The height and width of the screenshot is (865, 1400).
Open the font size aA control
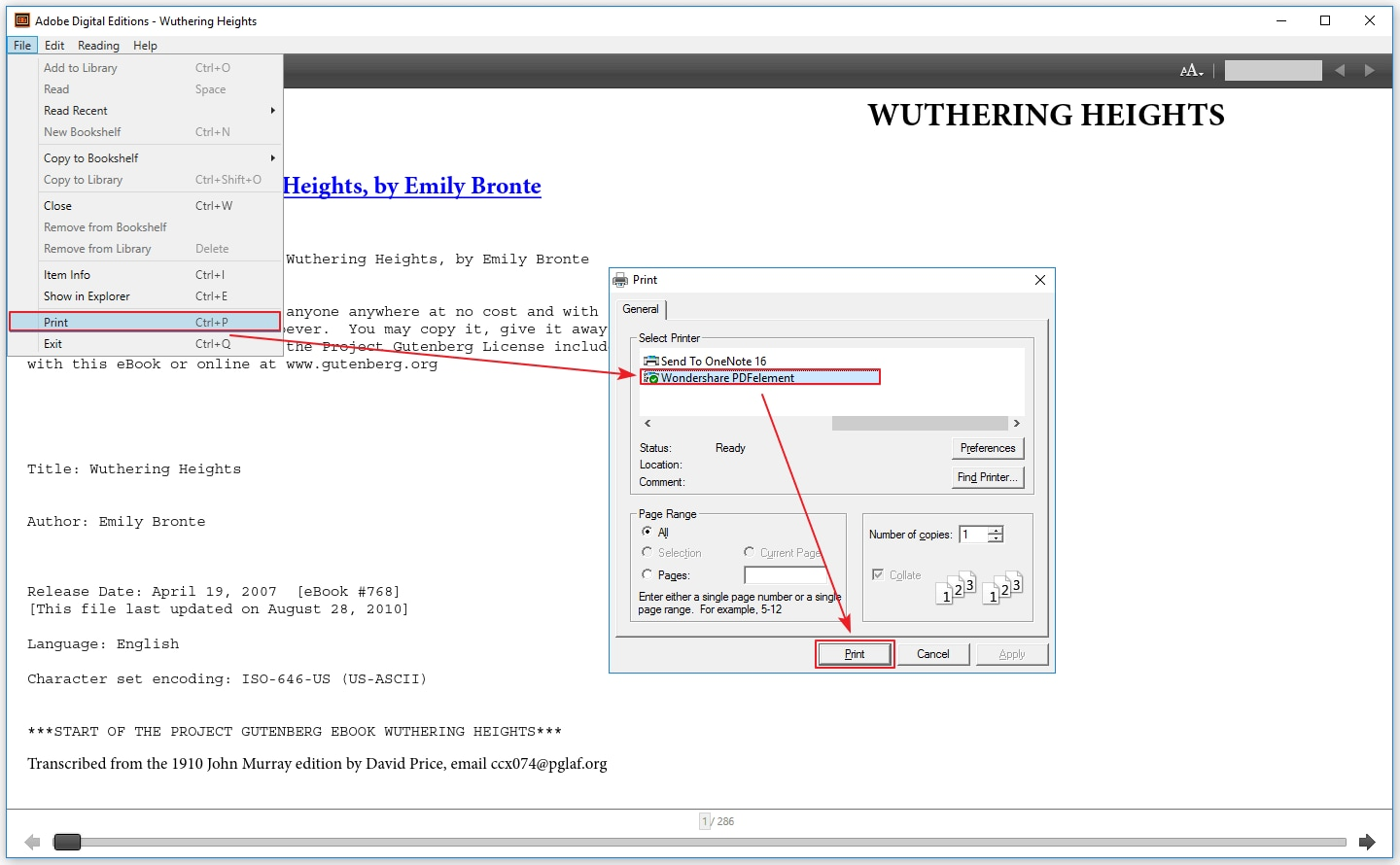coord(1190,69)
